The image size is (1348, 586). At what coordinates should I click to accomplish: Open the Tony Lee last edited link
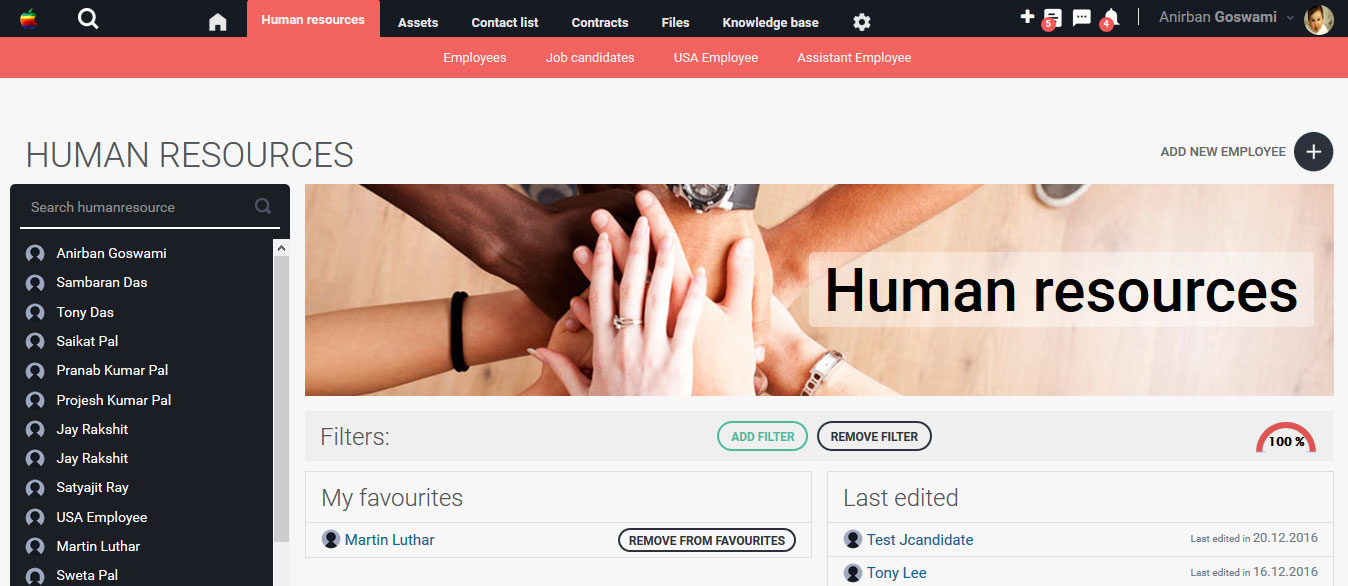897,573
